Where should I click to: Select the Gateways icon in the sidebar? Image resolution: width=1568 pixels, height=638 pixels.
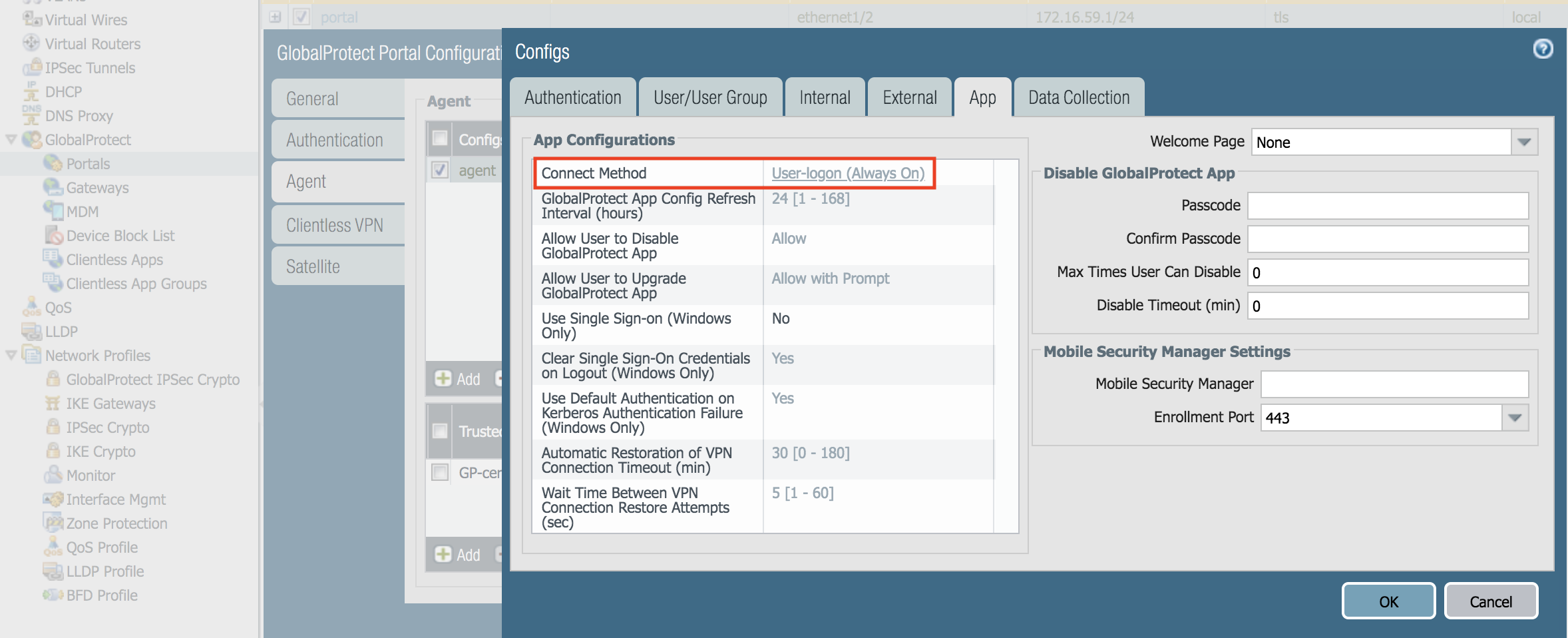[96, 187]
